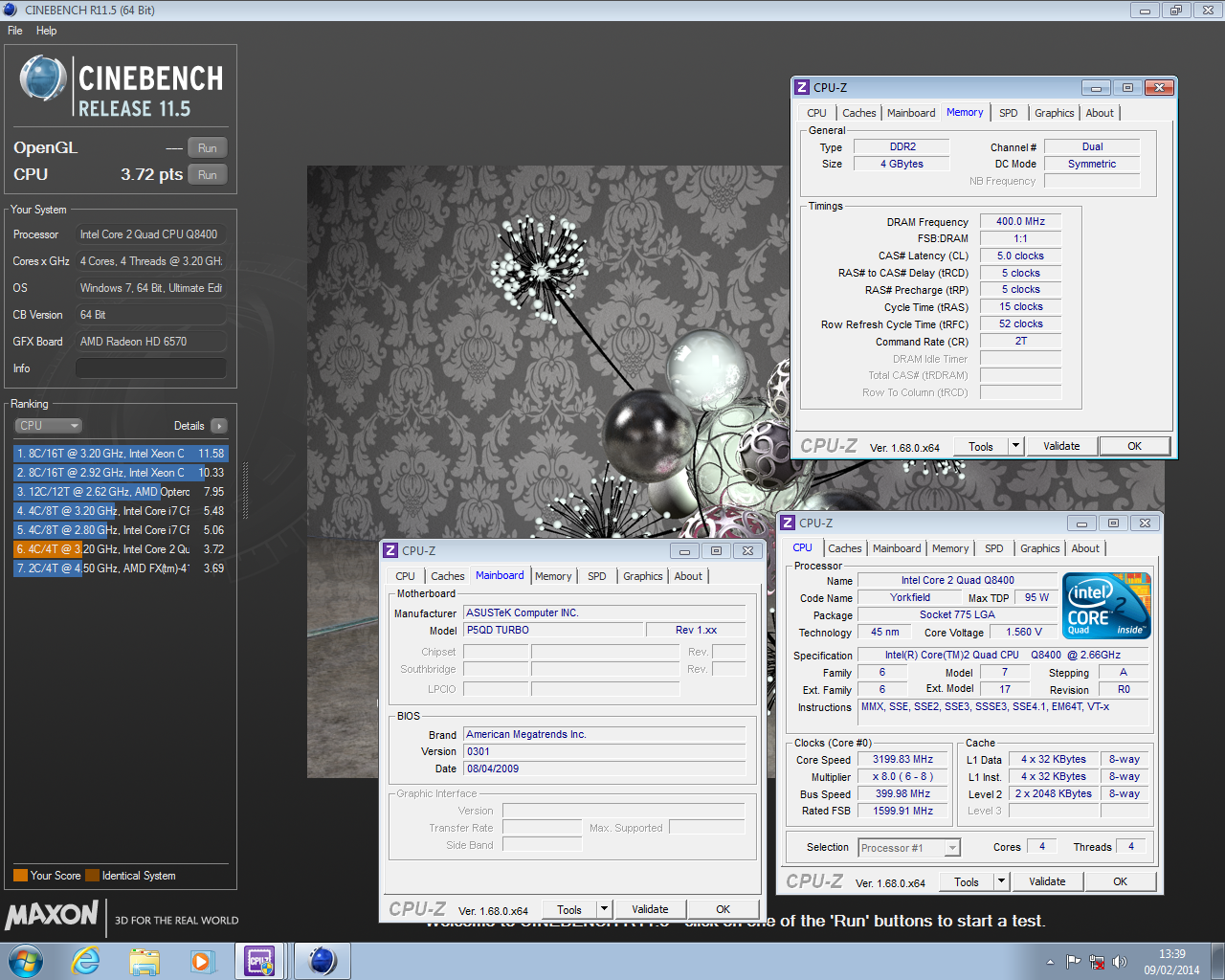The image size is (1225, 980).
Task: Open Mainboard tab in Memory CPU-Z window
Action: tap(911, 113)
